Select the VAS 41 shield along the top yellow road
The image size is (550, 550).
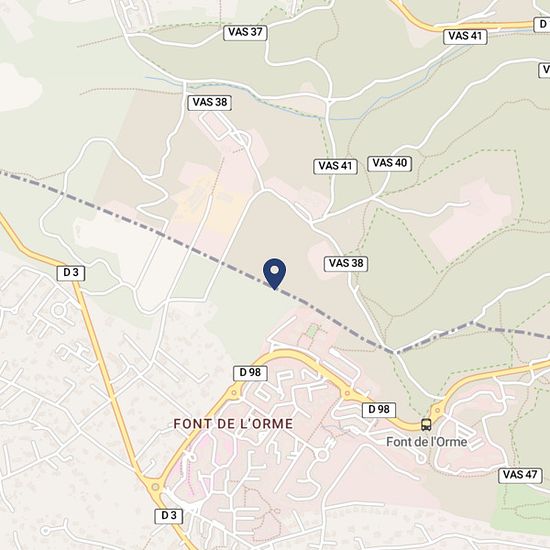(x=465, y=36)
